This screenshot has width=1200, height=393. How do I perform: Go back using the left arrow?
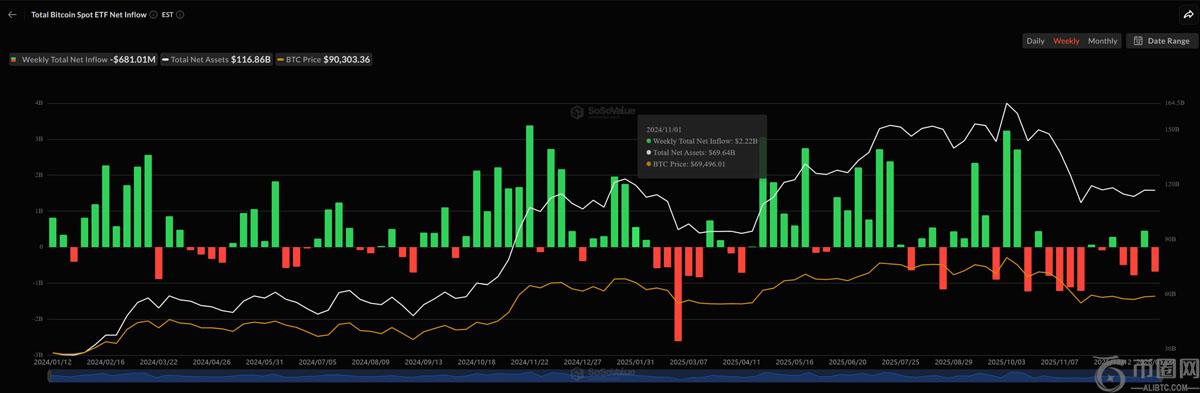pyautogui.click(x=12, y=15)
